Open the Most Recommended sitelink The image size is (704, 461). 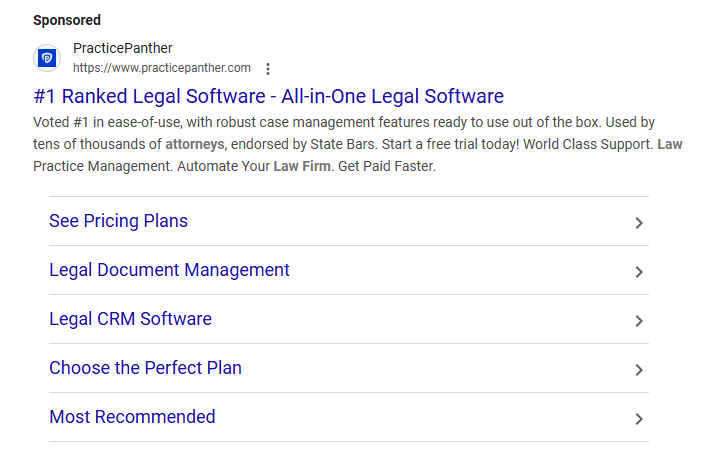pyautogui.click(x=132, y=417)
